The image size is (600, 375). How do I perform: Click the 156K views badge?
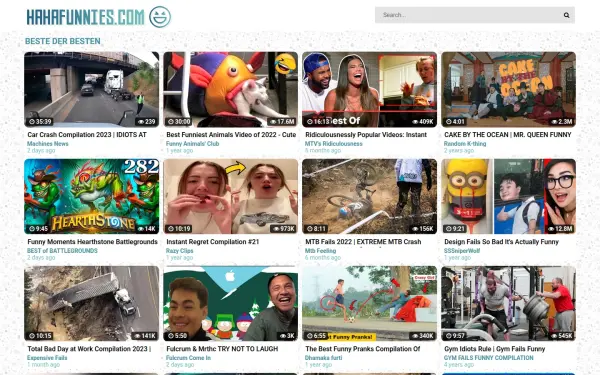423,229
